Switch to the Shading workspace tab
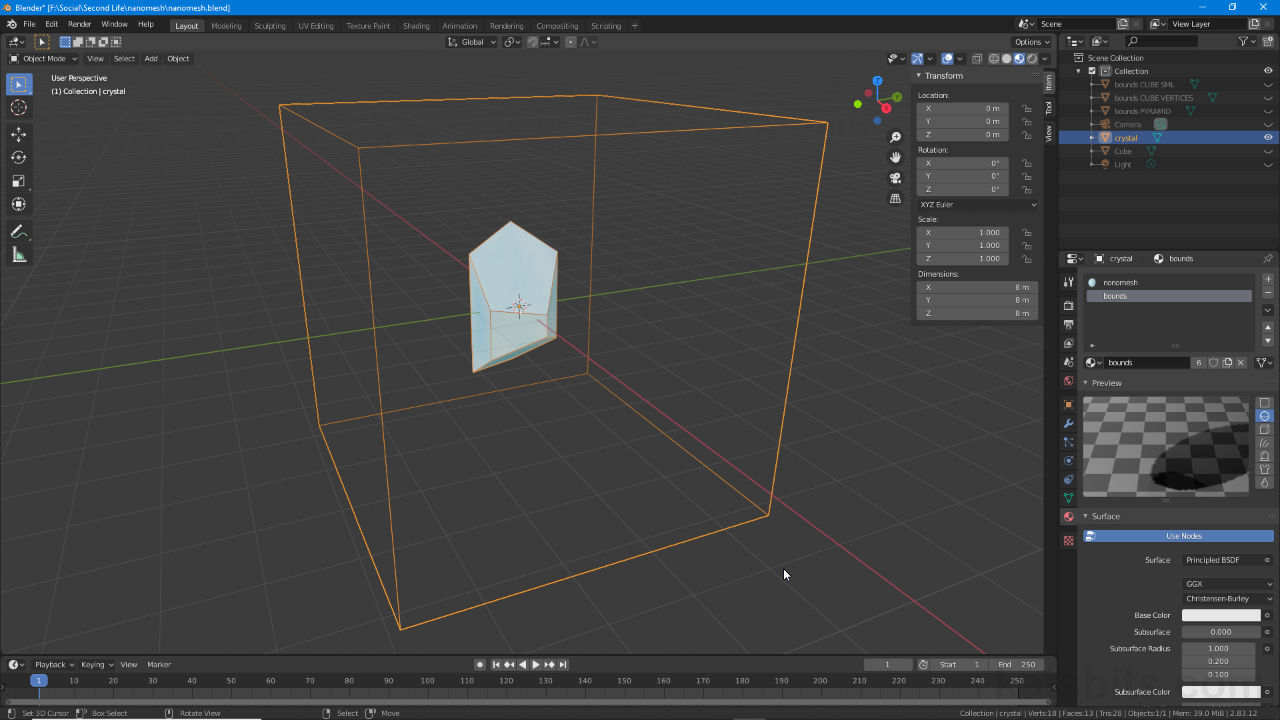The image size is (1280, 720). point(416,26)
